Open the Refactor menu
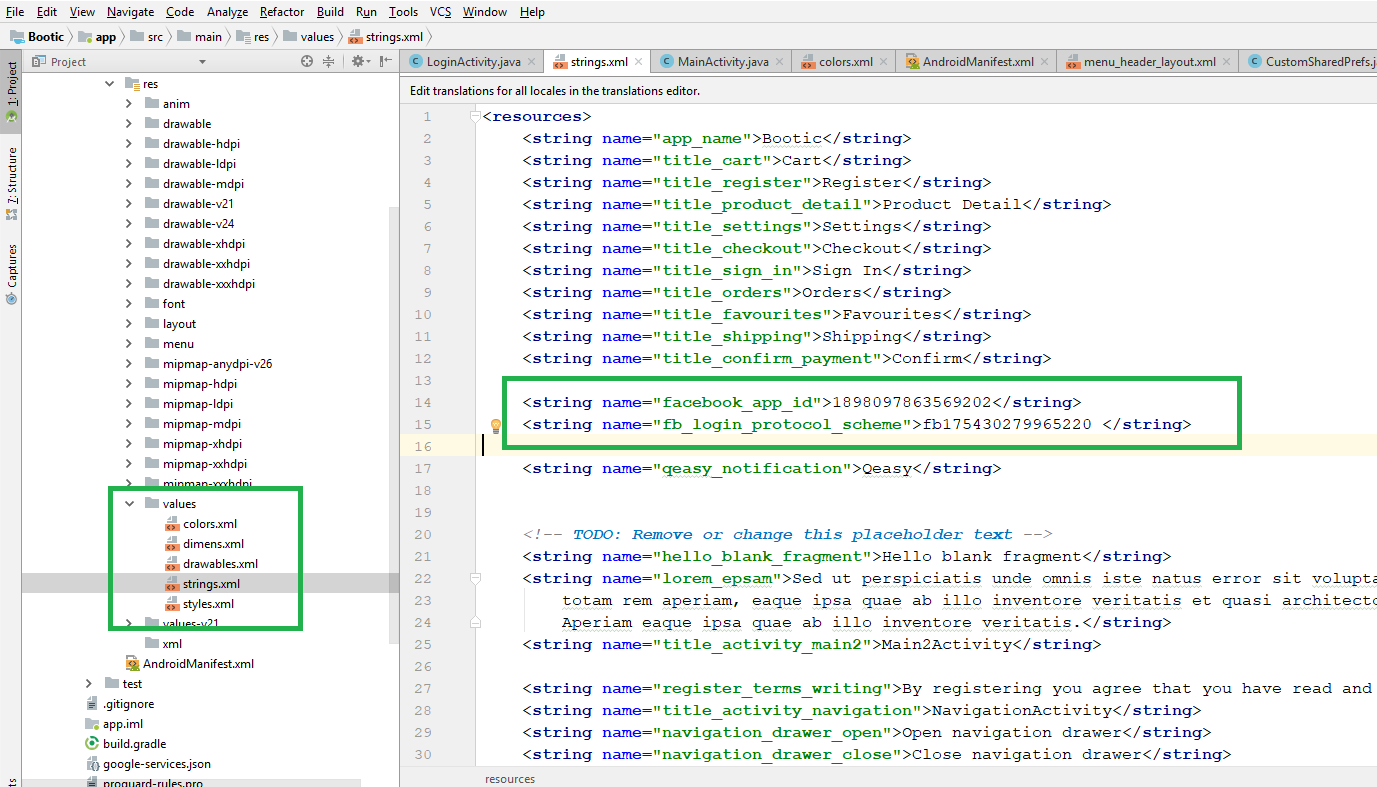 [282, 12]
